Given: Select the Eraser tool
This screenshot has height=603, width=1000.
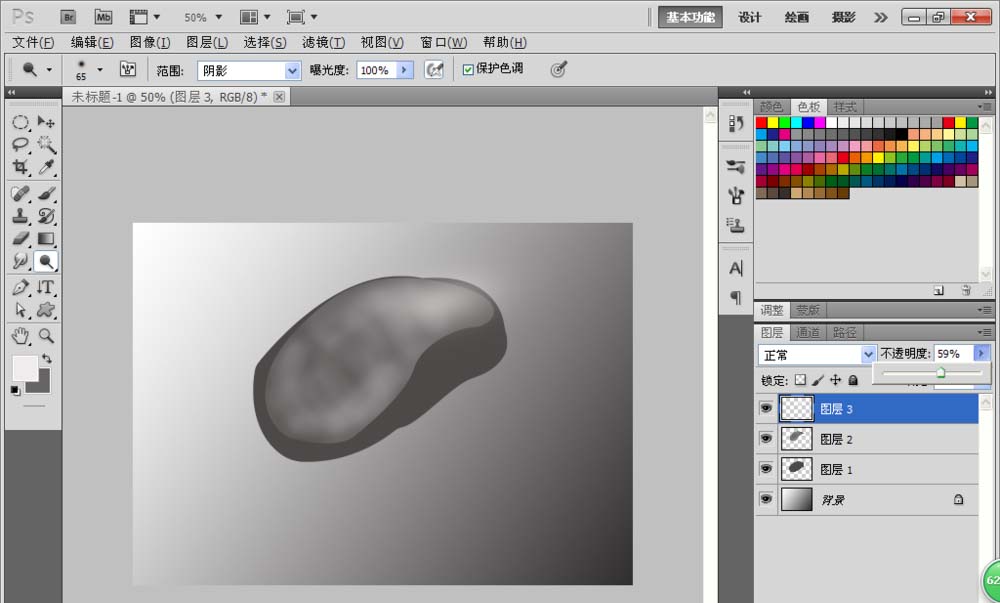Looking at the screenshot, I should (x=20, y=238).
